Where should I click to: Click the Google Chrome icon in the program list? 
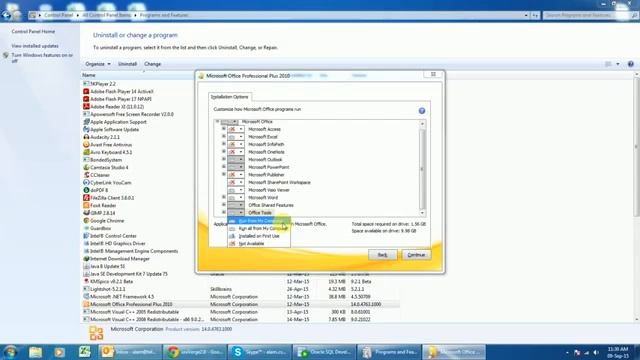point(86,220)
